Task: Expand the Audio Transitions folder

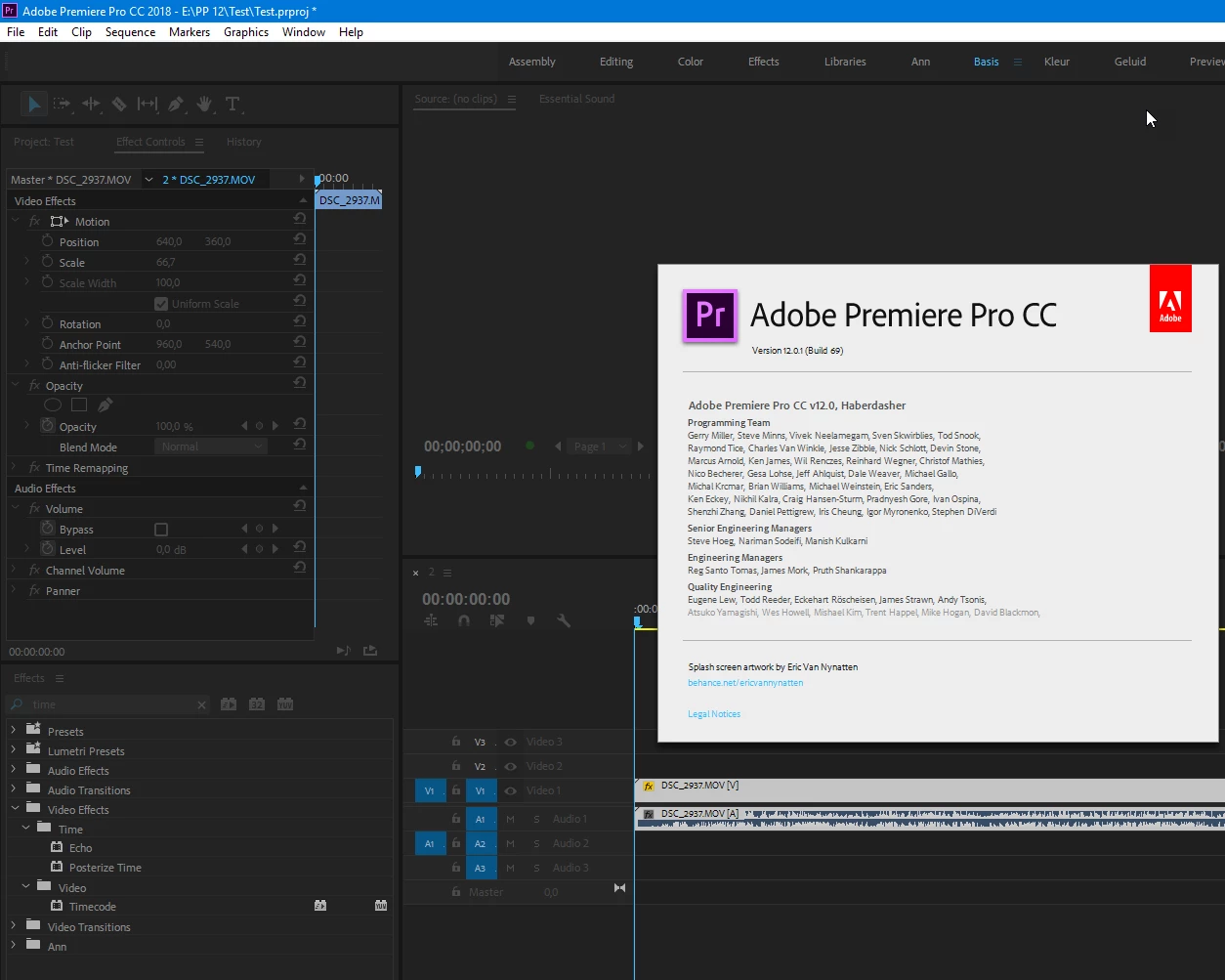Action: (14, 788)
